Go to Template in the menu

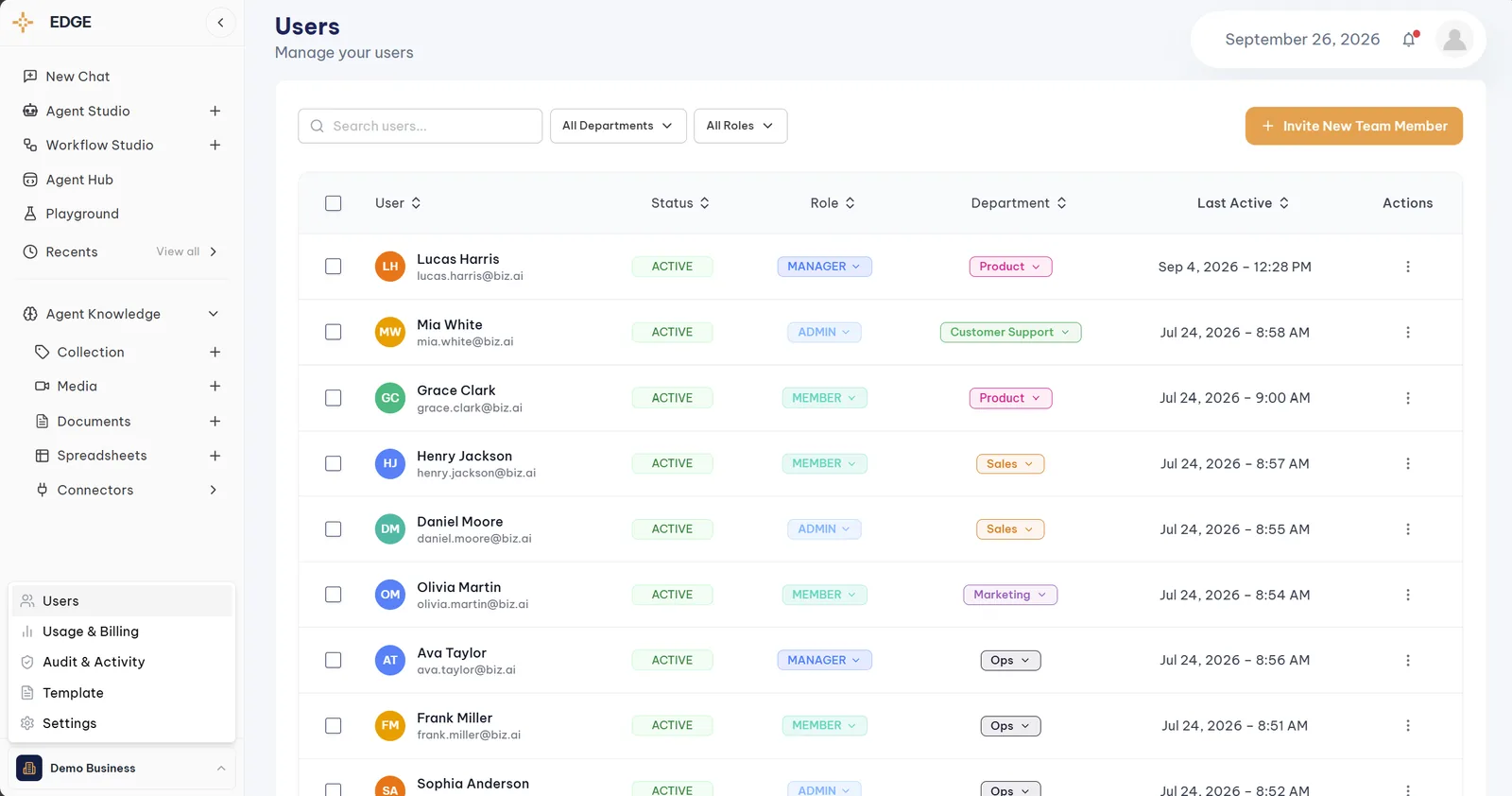click(122, 693)
